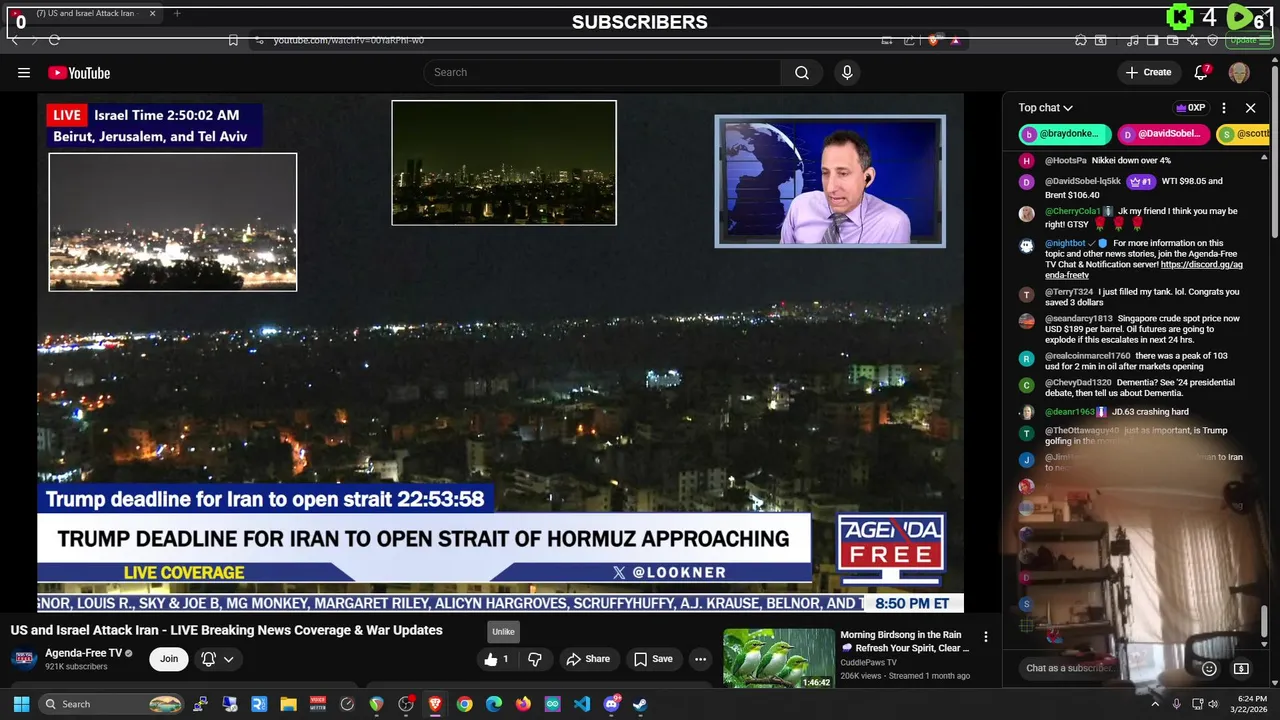
Task: Open the Agenda-Free TV channel name
Action: tap(83, 653)
